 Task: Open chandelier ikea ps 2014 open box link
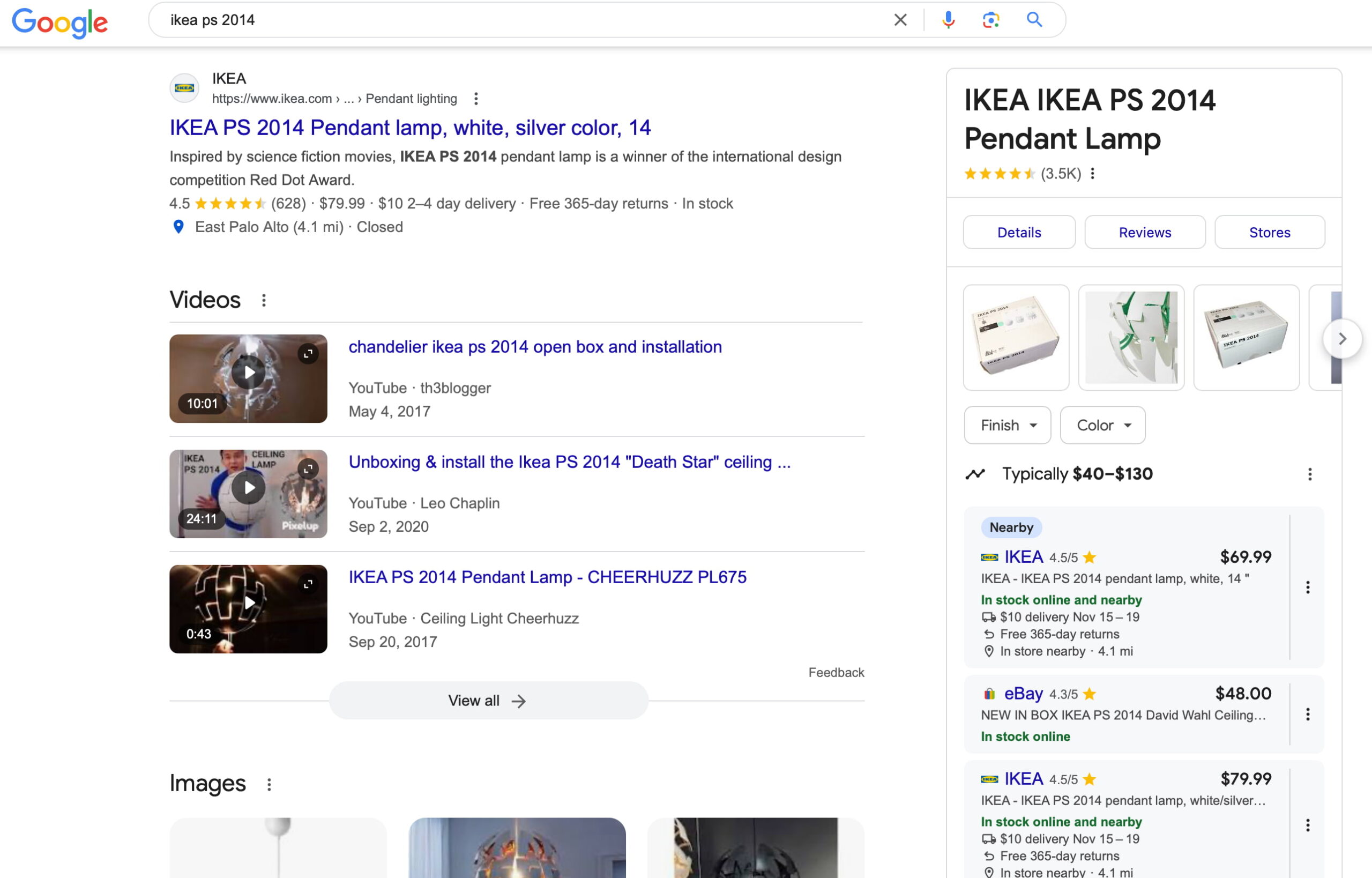[x=535, y=347]
